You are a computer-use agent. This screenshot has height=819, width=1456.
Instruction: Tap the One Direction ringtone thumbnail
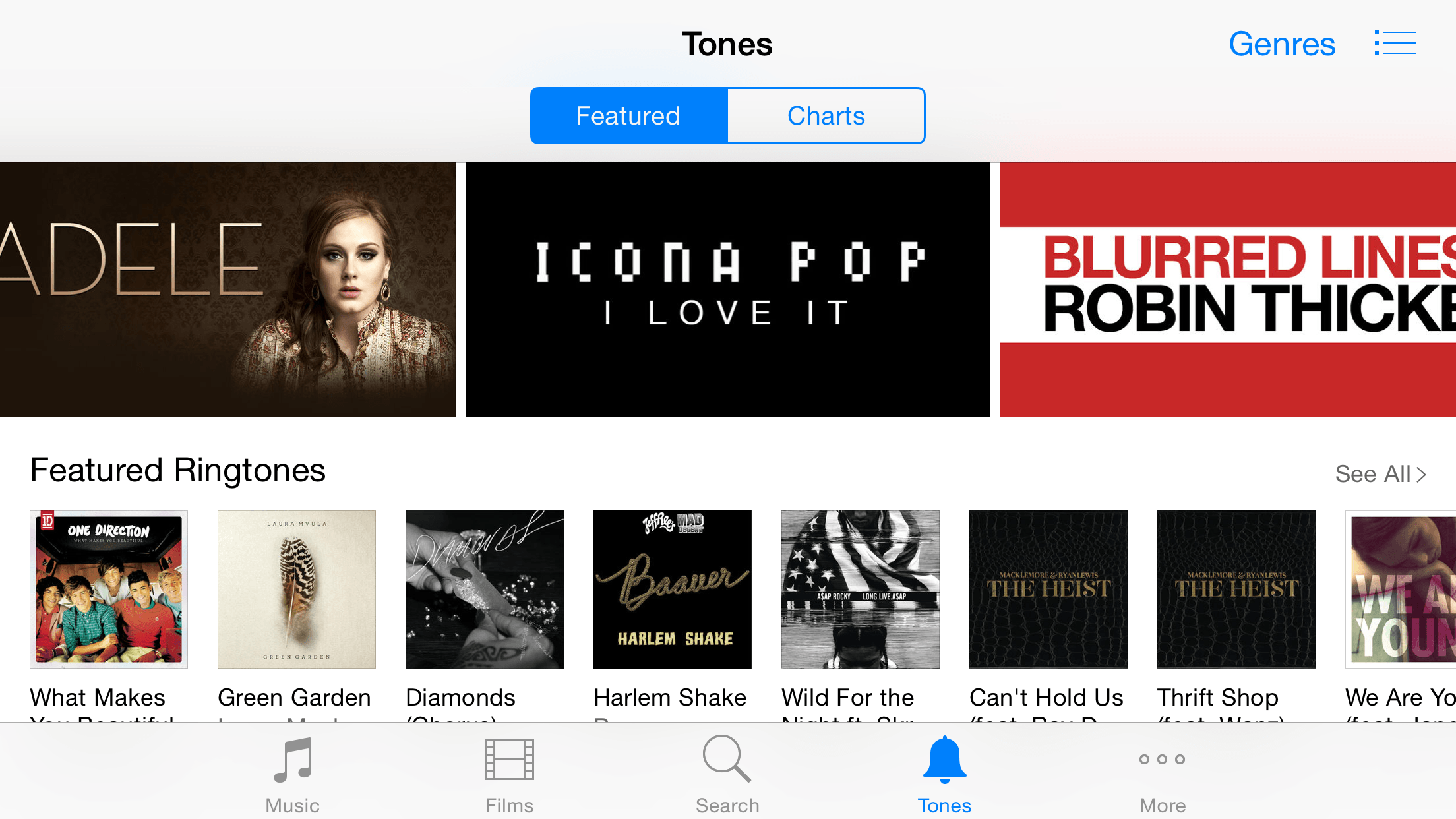click(x=108, y=589)
